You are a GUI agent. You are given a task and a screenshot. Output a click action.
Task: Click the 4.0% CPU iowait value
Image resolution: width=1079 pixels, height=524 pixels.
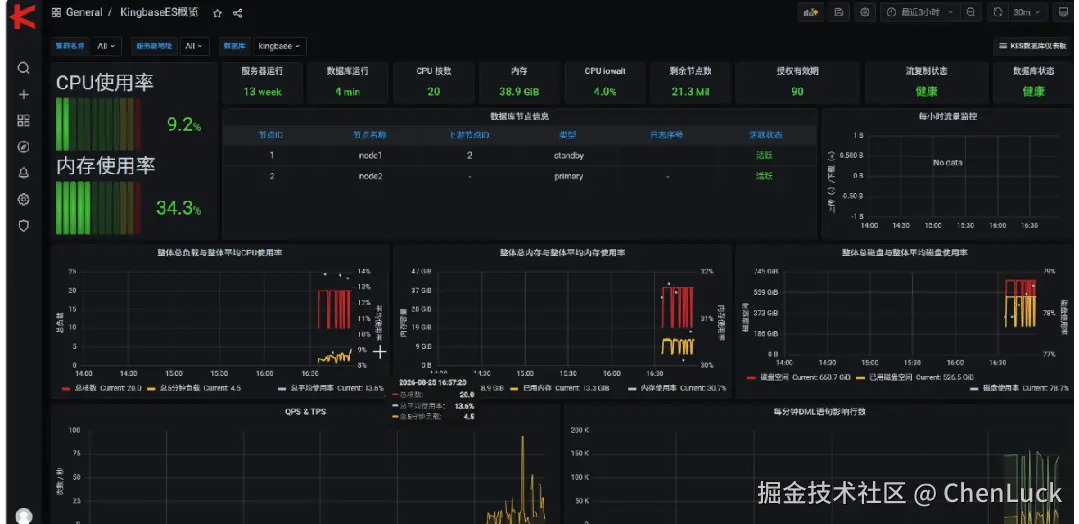(605, 92)
